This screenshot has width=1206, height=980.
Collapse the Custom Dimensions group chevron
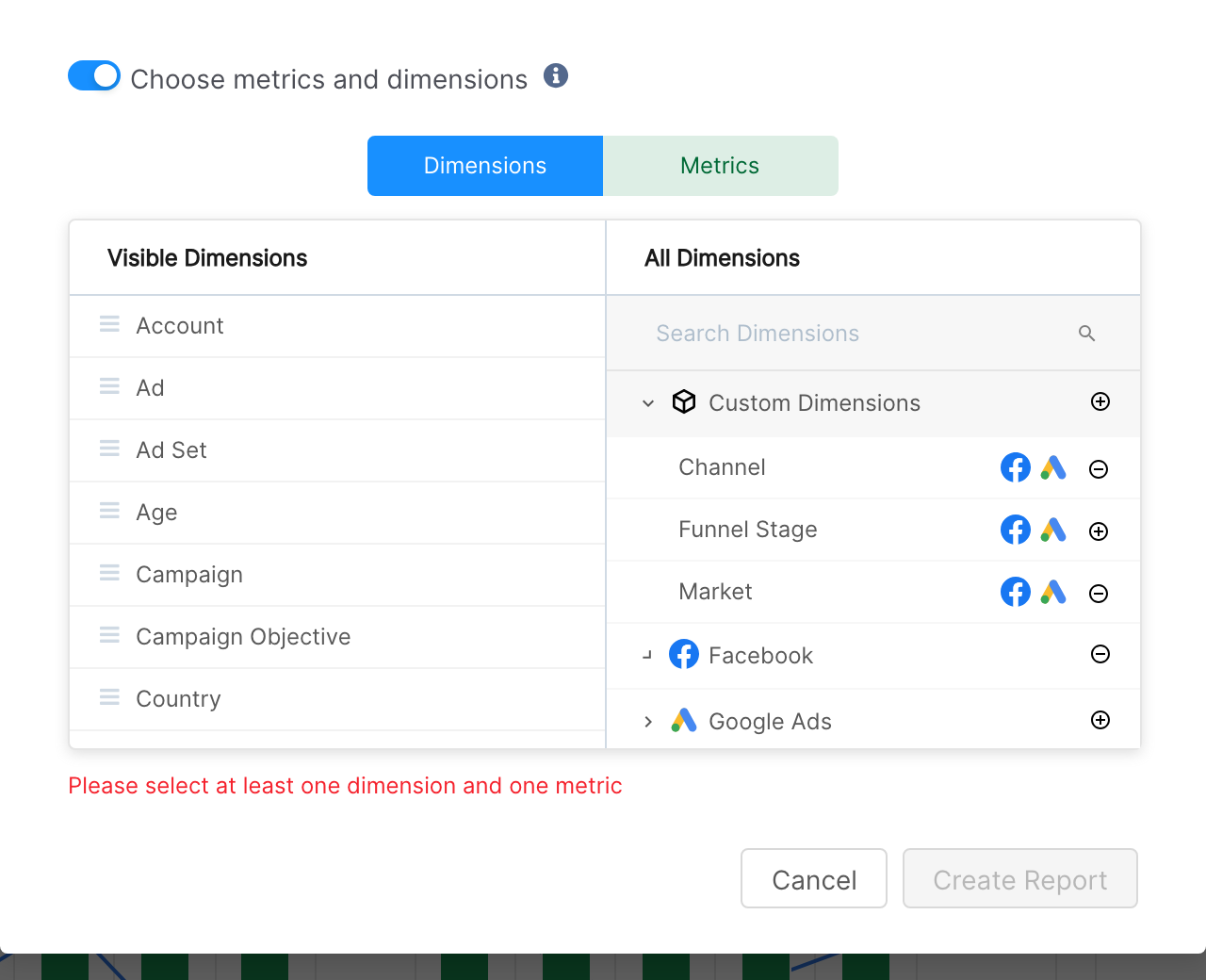(648, 403)
